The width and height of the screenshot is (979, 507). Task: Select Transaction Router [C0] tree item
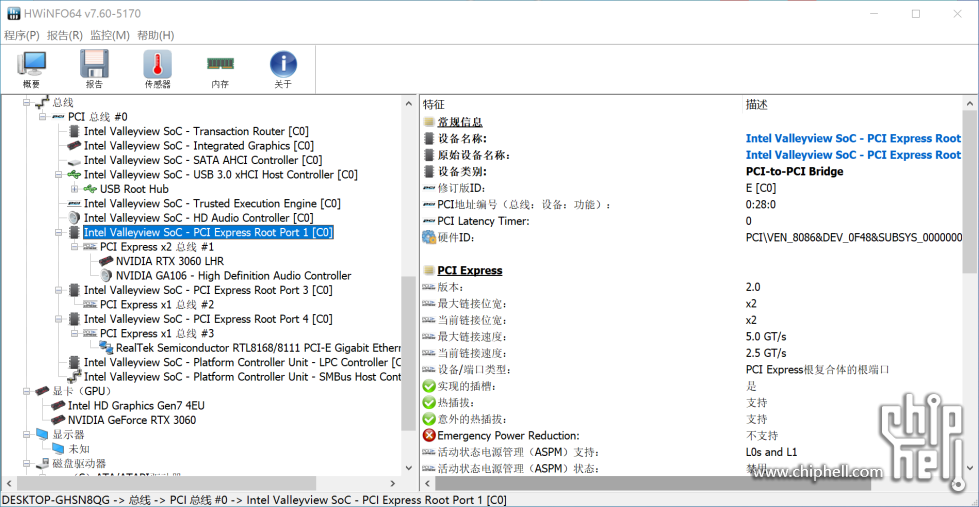click(196, 131)
